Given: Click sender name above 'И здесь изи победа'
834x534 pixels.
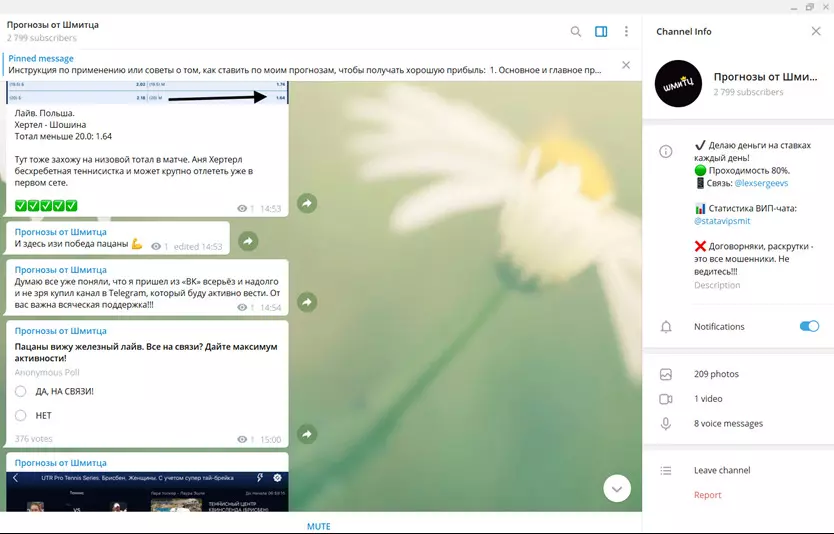Looking at the screenshot, I should click(61, 232).
